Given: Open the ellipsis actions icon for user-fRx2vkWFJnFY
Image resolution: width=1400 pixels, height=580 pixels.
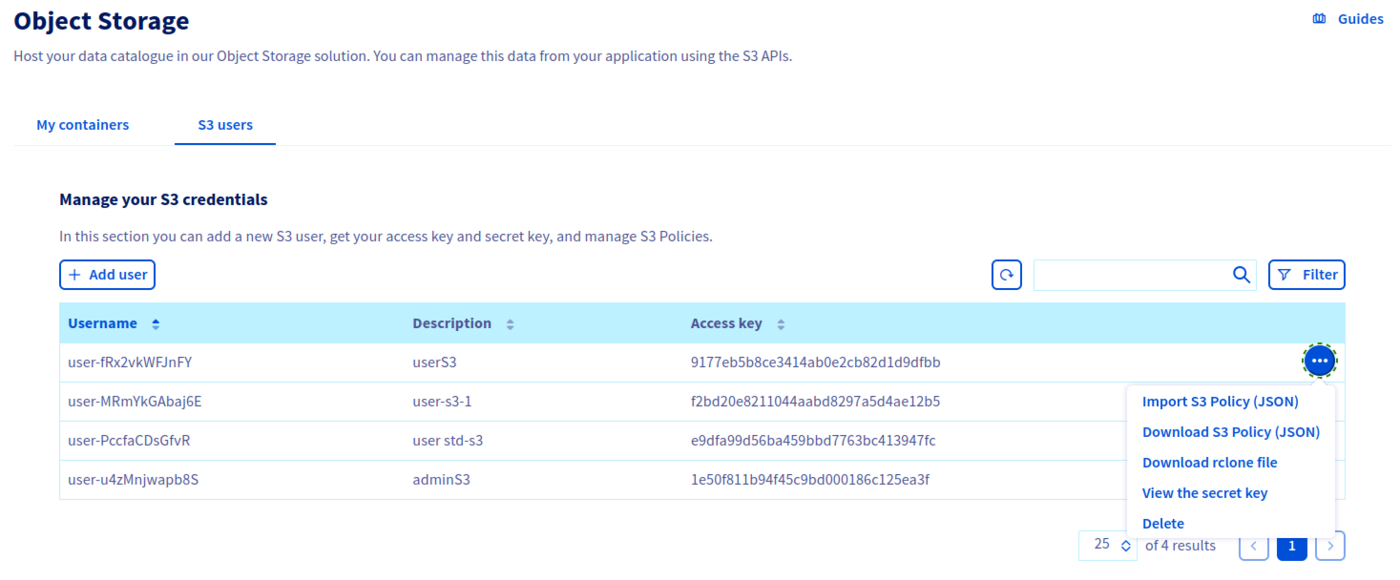Looking at the screenshot, I should pos(1319,360).
